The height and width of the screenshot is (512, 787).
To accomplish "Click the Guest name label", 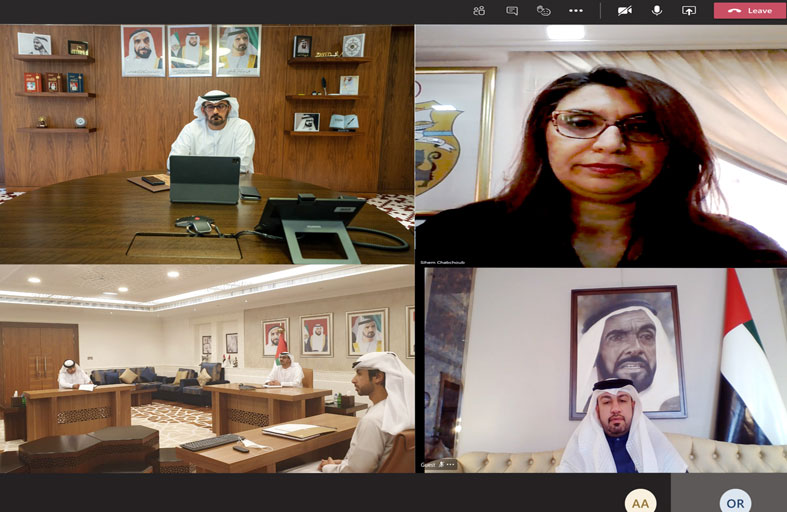I will [x=428, y=465].
